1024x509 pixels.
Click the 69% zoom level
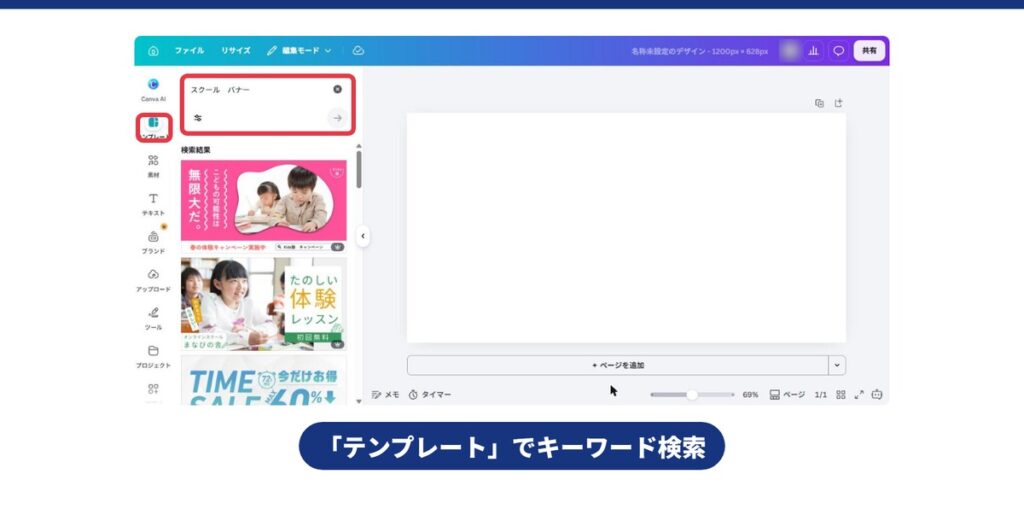pyautogui.click(x=750, y=395)
